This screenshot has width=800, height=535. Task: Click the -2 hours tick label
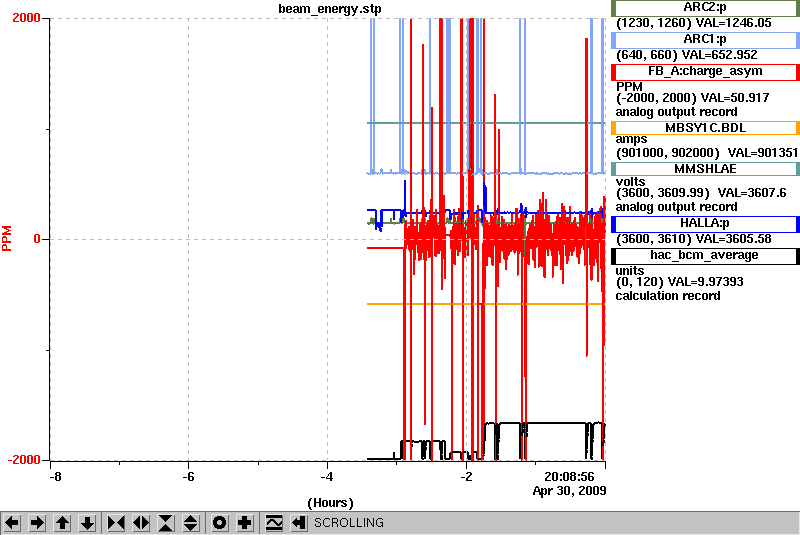point(466,477)
